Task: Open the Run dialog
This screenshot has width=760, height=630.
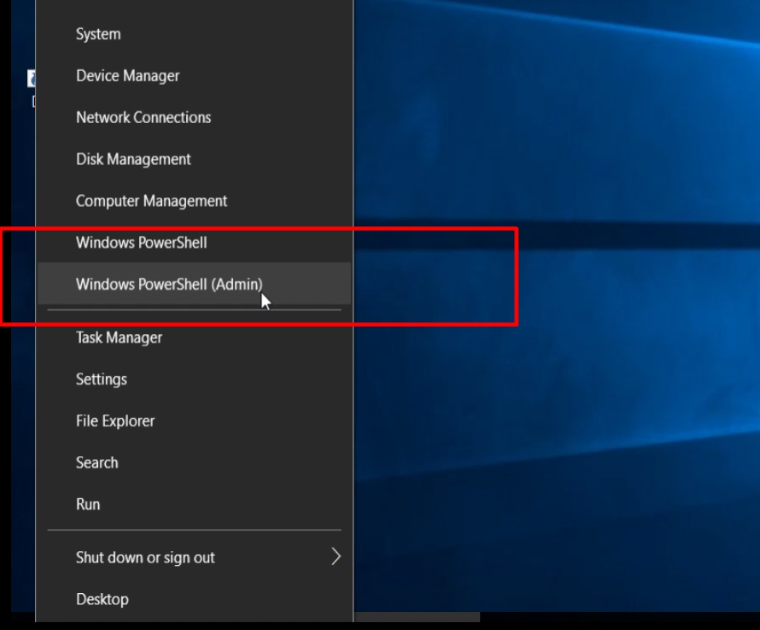Action: pos(194,504)
